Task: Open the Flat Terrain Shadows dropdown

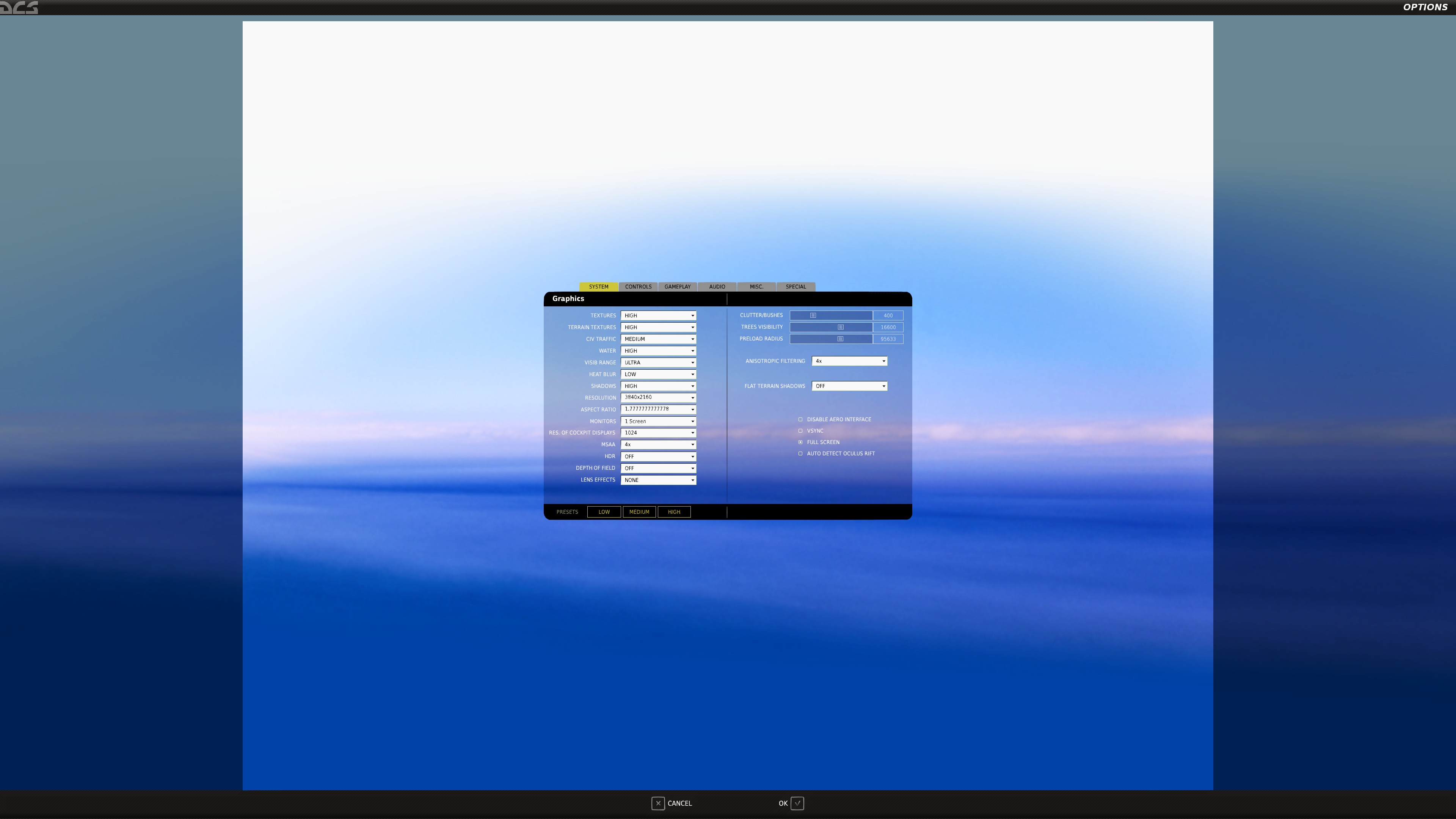Action: 849,386
